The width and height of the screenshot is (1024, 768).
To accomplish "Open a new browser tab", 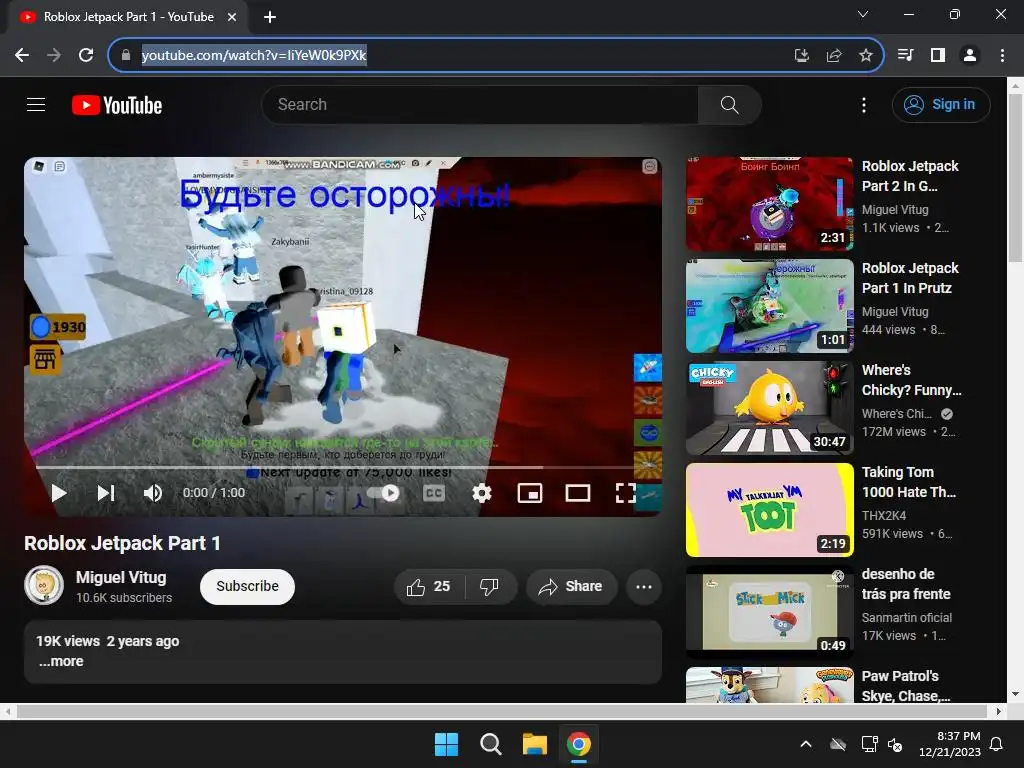I will coord(270,17).
